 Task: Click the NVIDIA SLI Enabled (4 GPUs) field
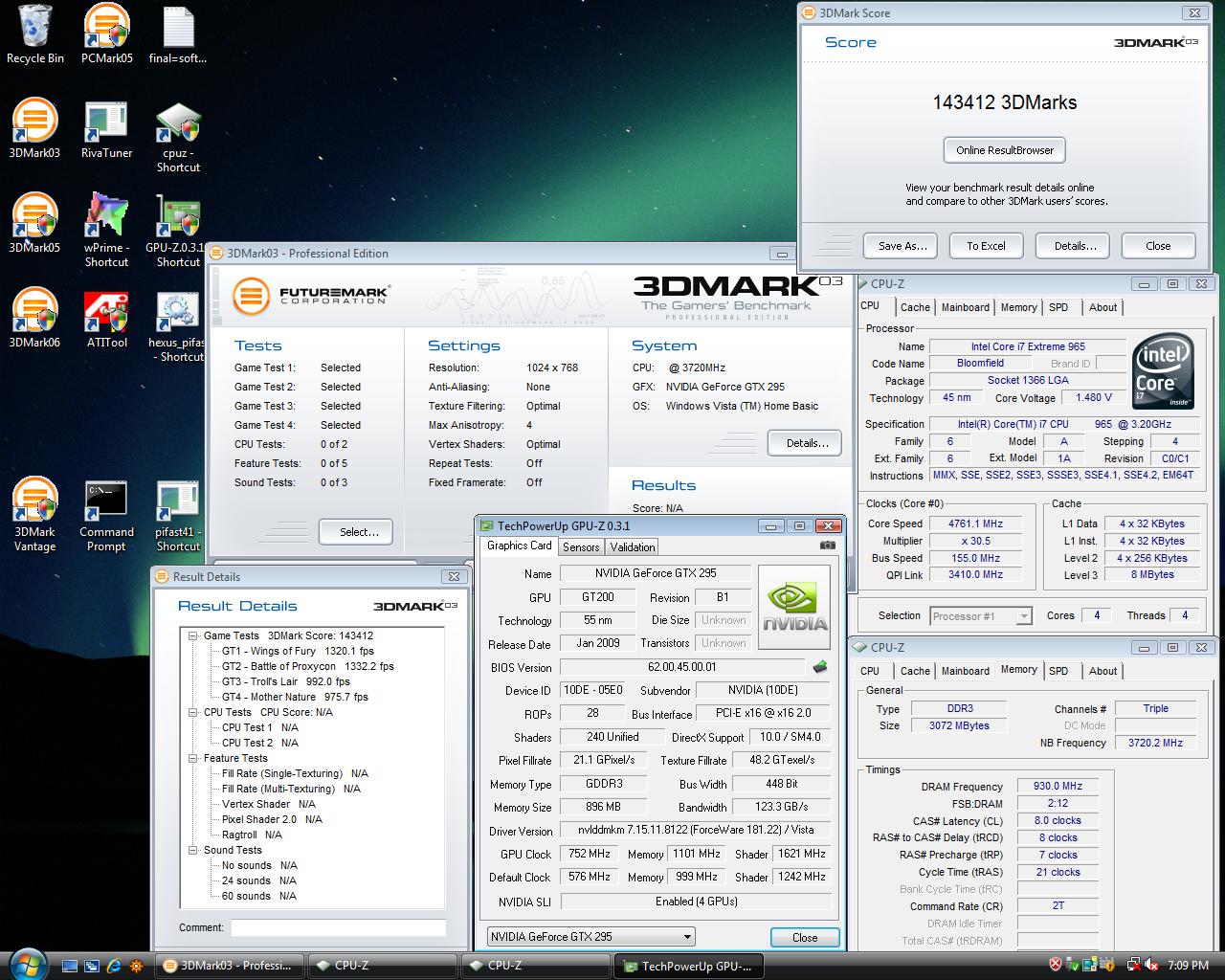(x=696, y=902)
